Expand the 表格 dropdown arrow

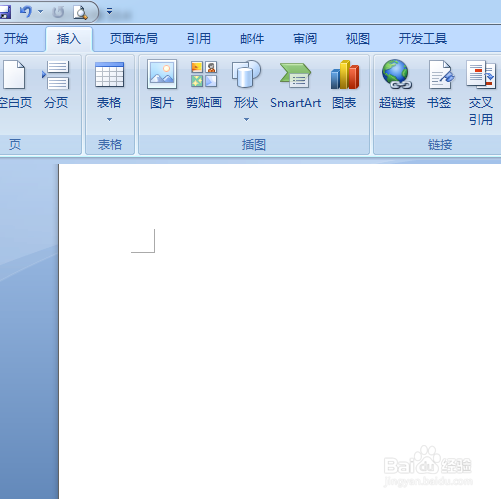[x=109, y=119]
